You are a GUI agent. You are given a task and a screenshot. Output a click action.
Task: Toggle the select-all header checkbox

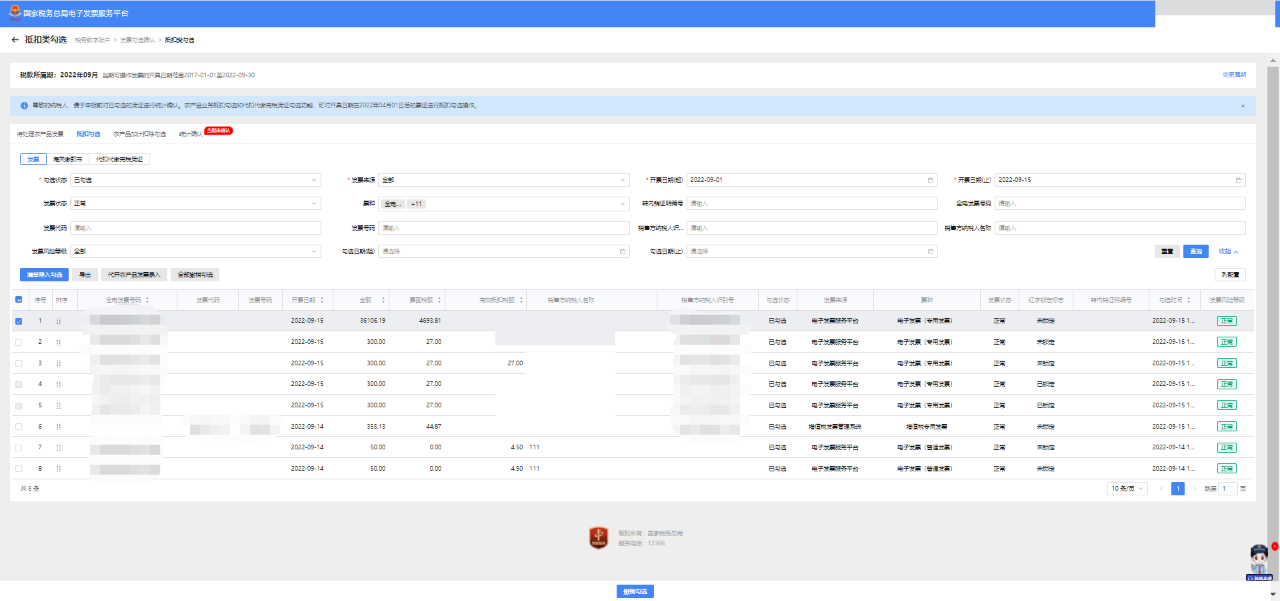(x=19, y=299)
